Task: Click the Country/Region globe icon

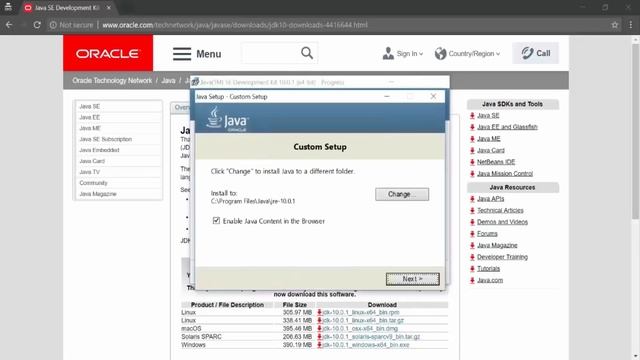Action: (x=440, y=53)
